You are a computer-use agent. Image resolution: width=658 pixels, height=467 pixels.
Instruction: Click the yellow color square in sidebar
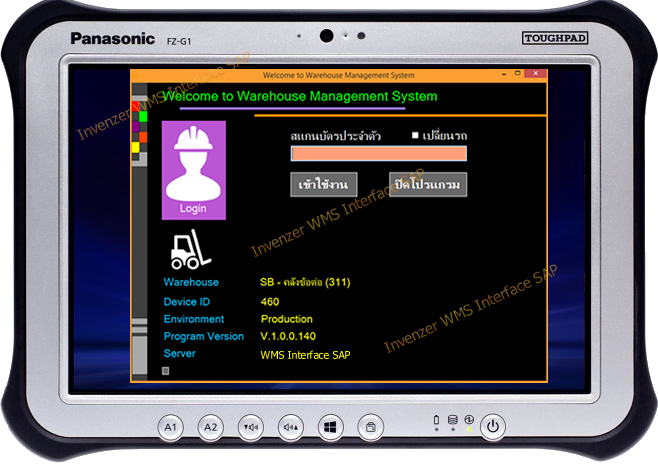point(135,147)
